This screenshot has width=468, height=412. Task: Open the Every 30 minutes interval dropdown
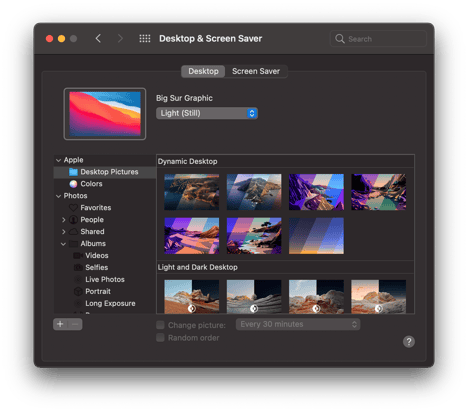(298, 324)
